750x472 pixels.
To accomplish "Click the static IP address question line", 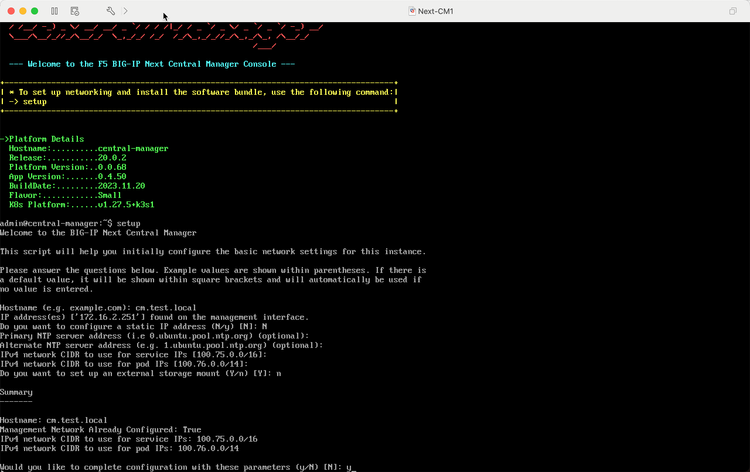I will 133,326.
